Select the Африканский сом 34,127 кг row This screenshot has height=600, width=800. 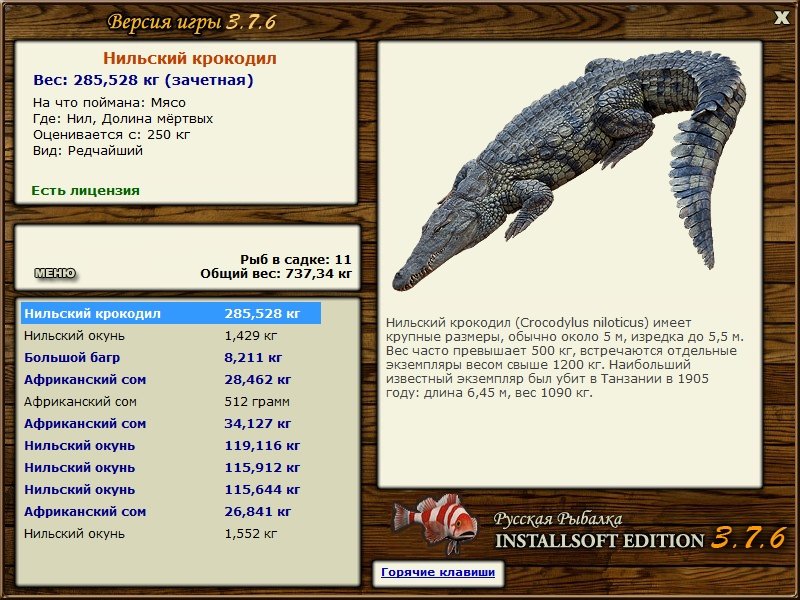[171, 423]
